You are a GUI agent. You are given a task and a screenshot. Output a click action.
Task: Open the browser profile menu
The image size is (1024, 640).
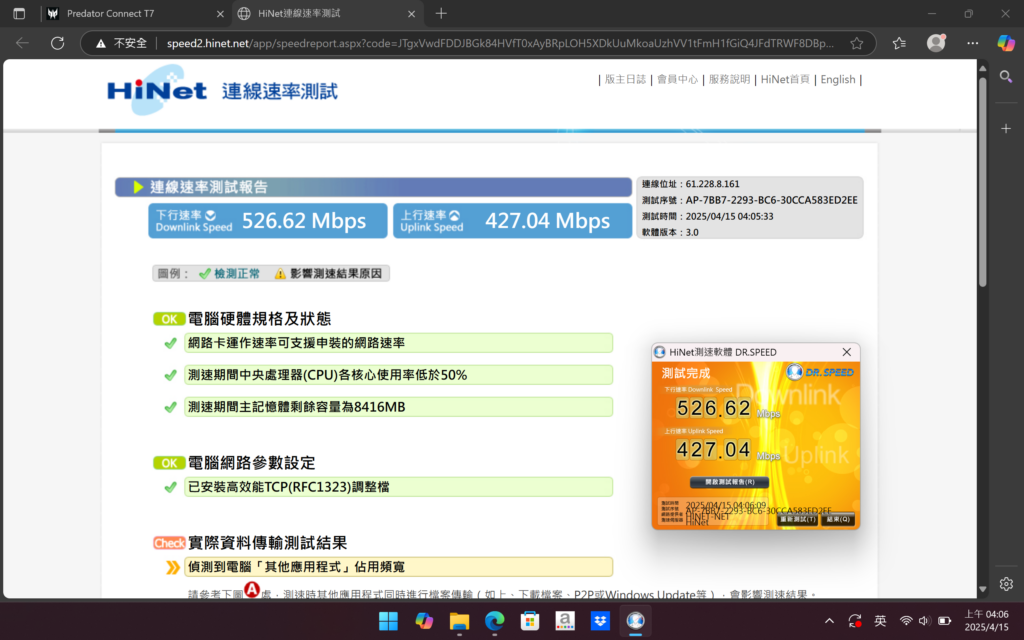click(x=936, y=42)
